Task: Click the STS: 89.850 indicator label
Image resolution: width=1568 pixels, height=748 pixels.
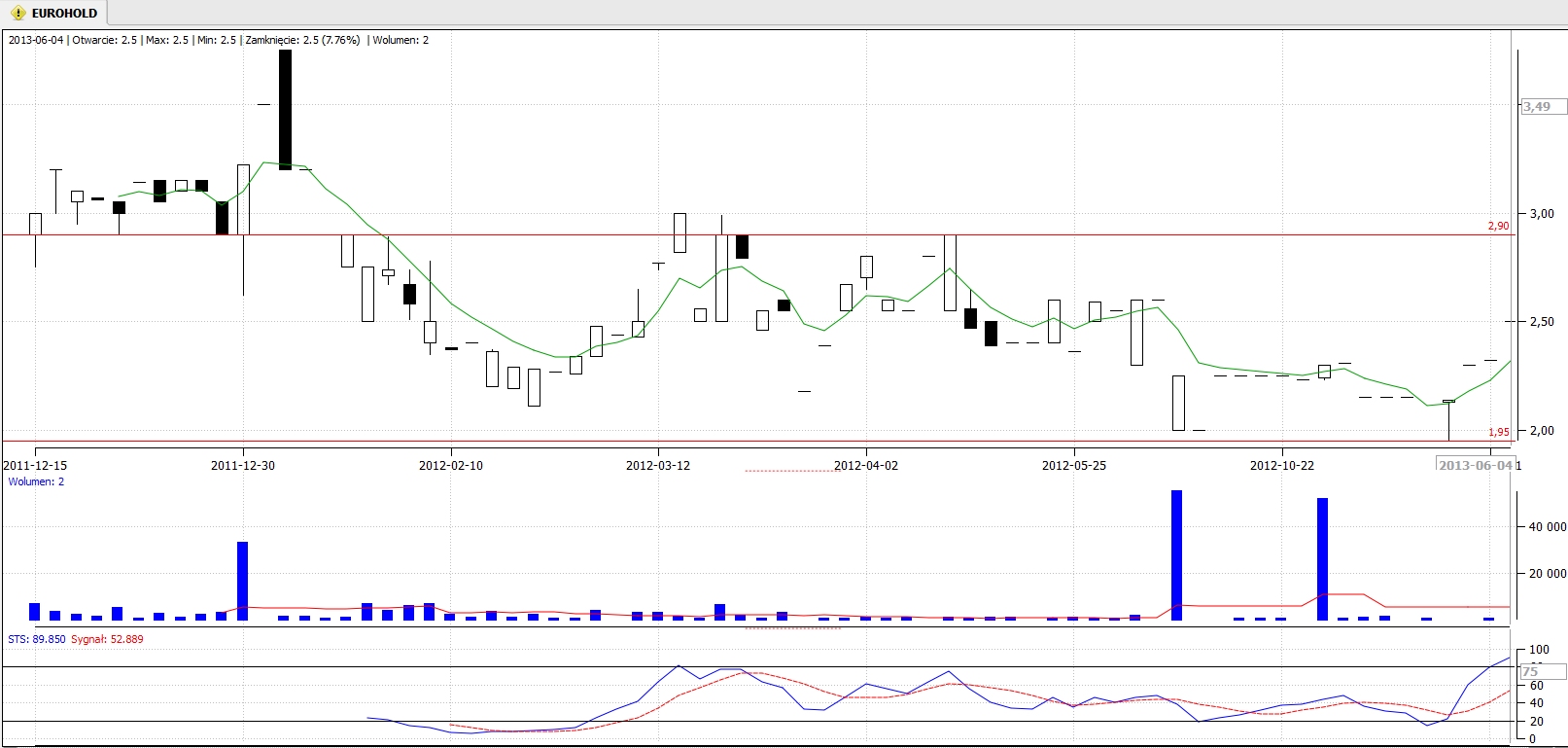Action: pyautogui.click(x=37, y=639)
